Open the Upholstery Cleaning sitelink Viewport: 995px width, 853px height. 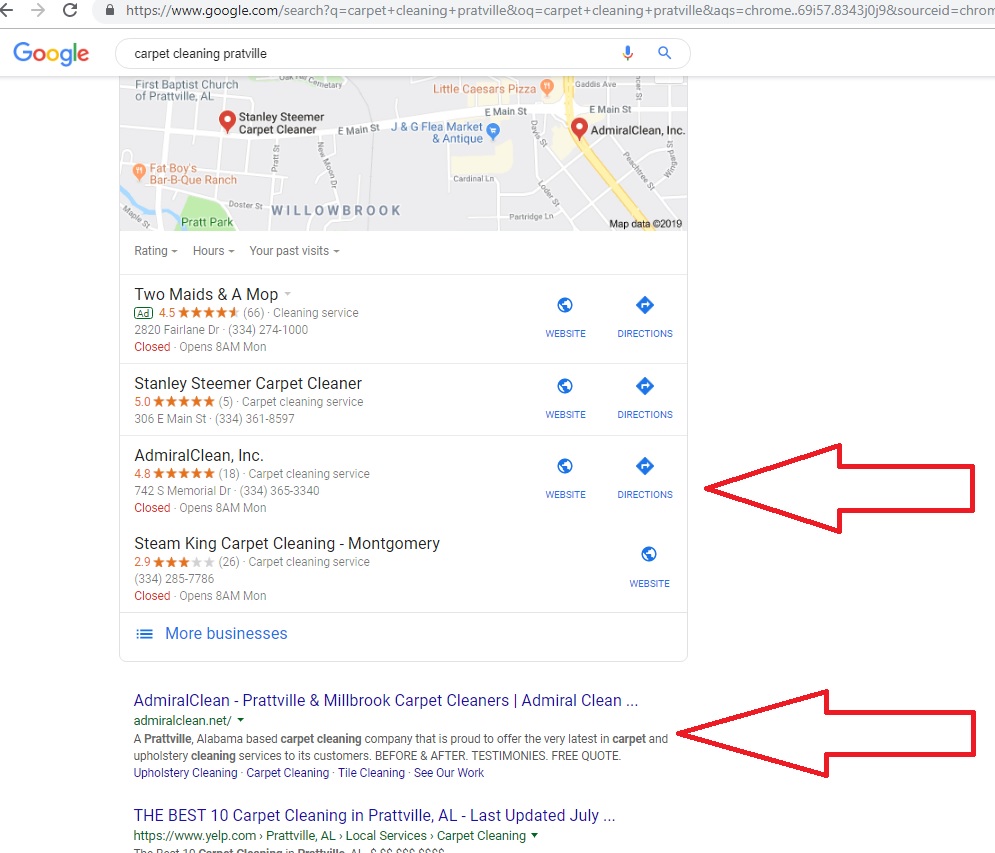click(x=185, y=772)
